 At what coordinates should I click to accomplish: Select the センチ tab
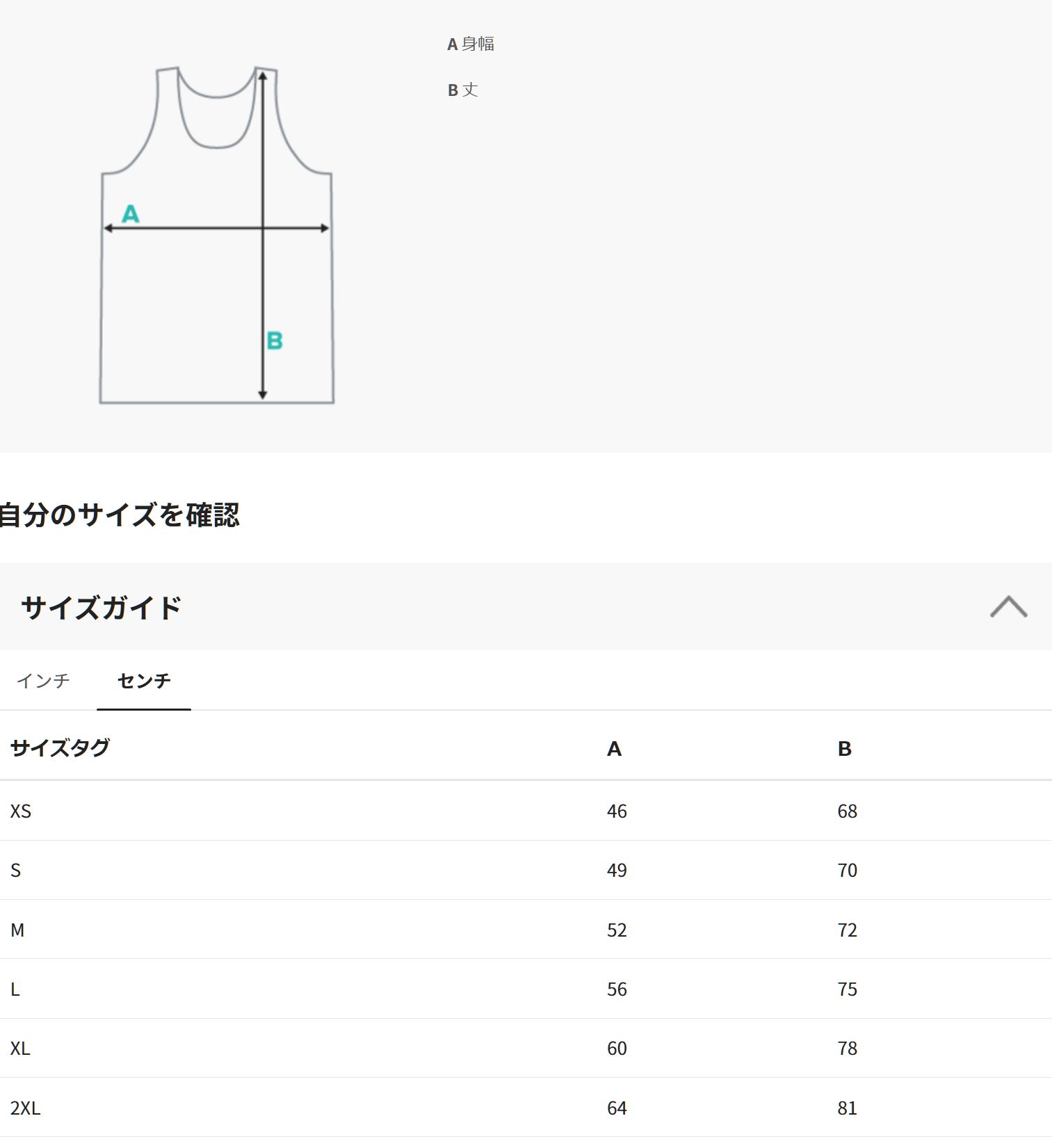(144, 680)
